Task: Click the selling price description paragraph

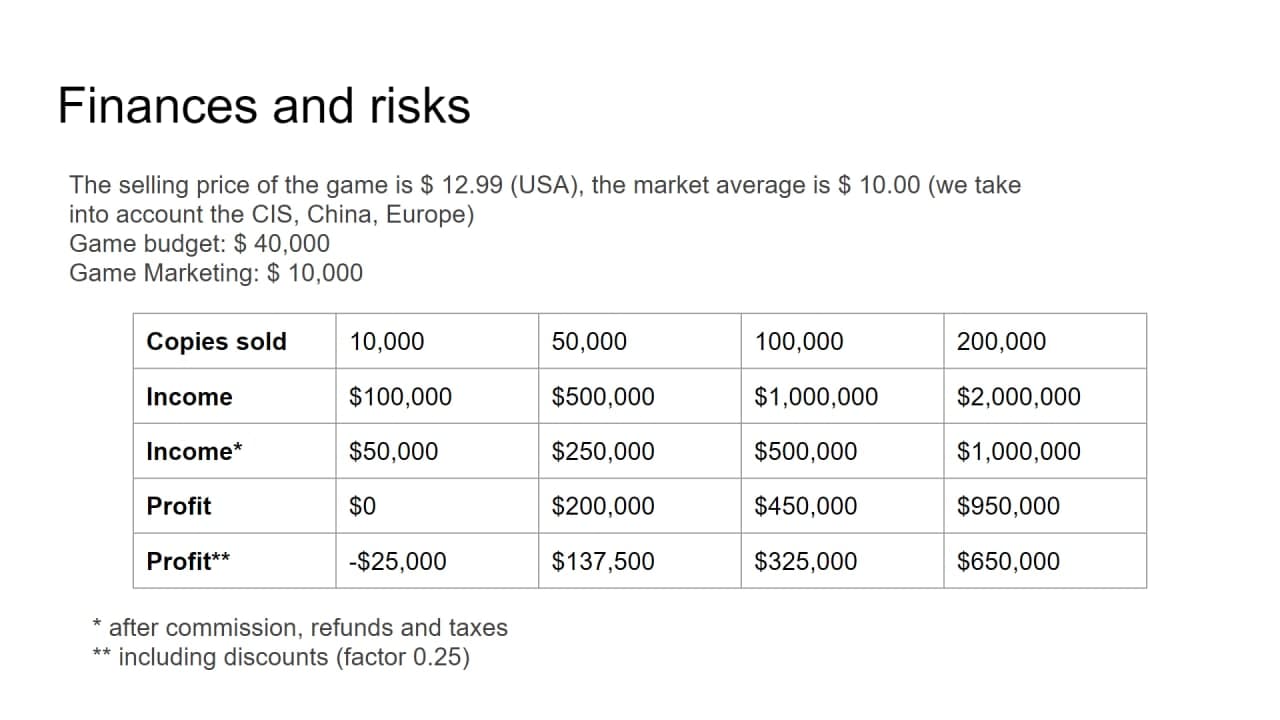Action: point(545,199)
